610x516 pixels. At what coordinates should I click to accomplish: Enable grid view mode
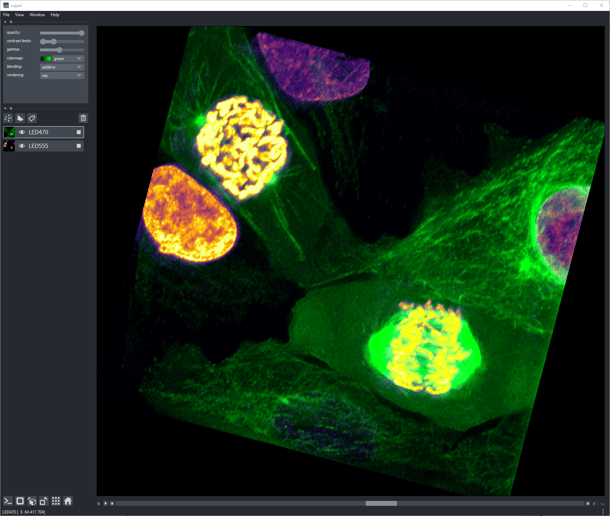point(56,501)
